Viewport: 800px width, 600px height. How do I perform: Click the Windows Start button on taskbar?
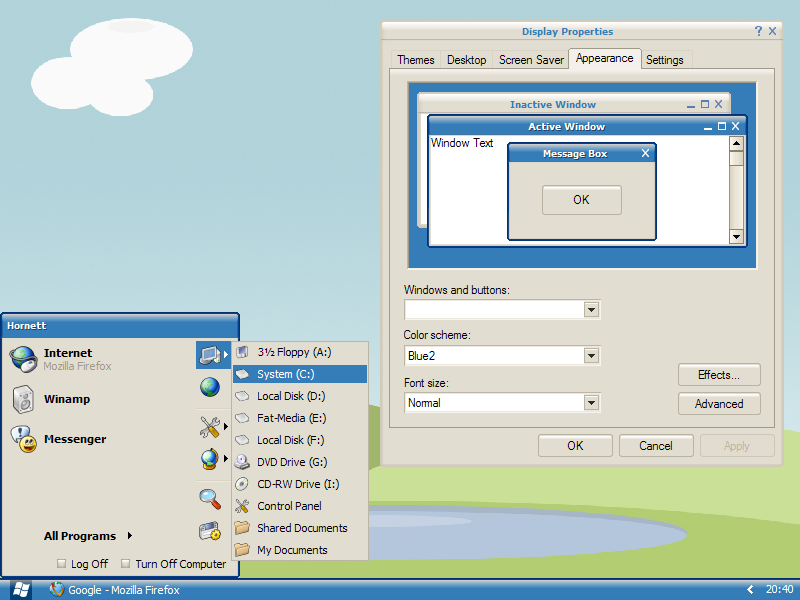[x=20, y=590]
